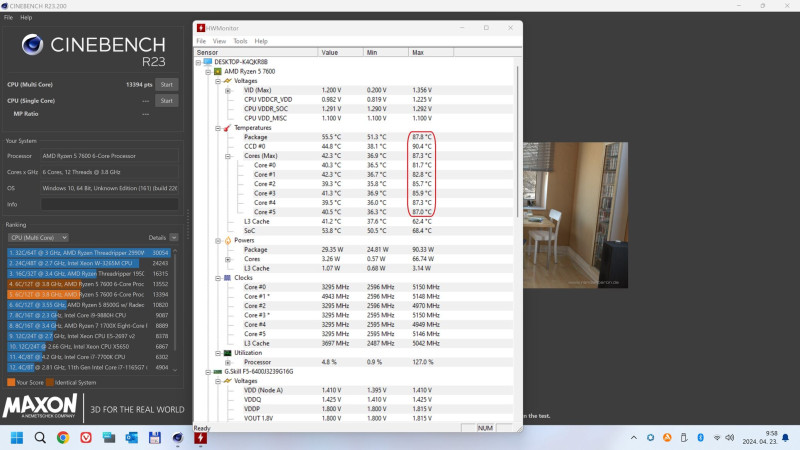Click the Utilization section icon
This screenshot has width=800, height=450.
(228, 353)
